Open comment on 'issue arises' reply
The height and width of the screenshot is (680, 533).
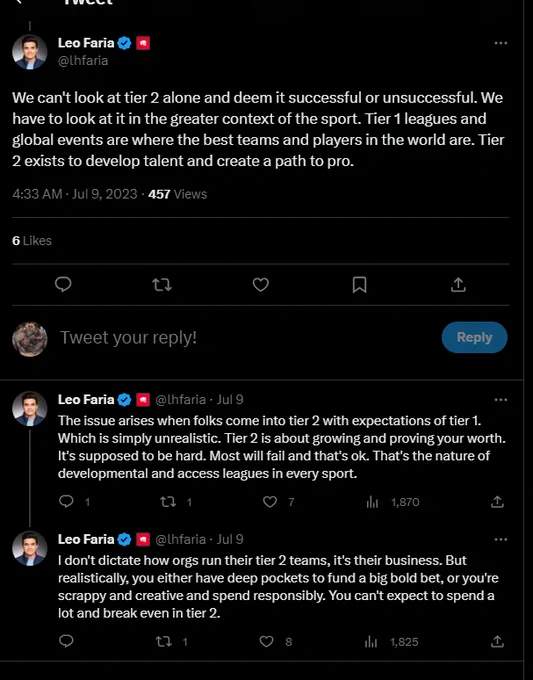point(66,501)
